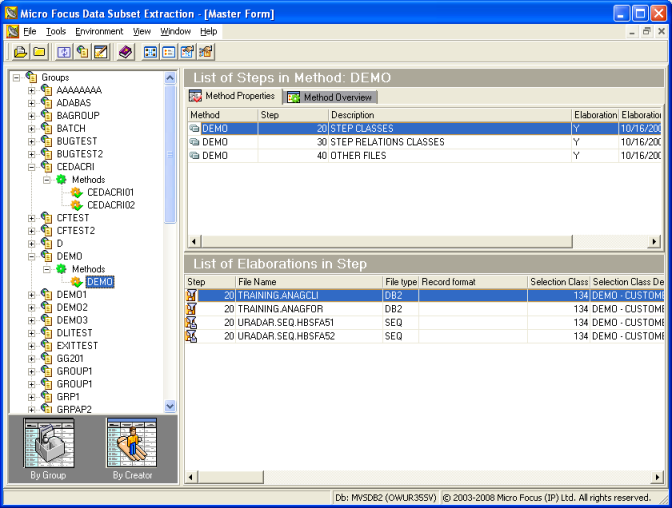
Task: Expand the ADABAS group node
Action: click(32, 103)
